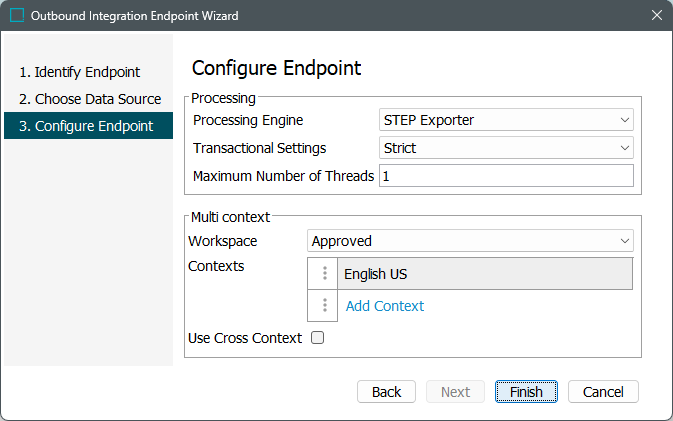673x421 pixels.
Task: Click the three-dot handle beside English US
Action: (325, 274)
